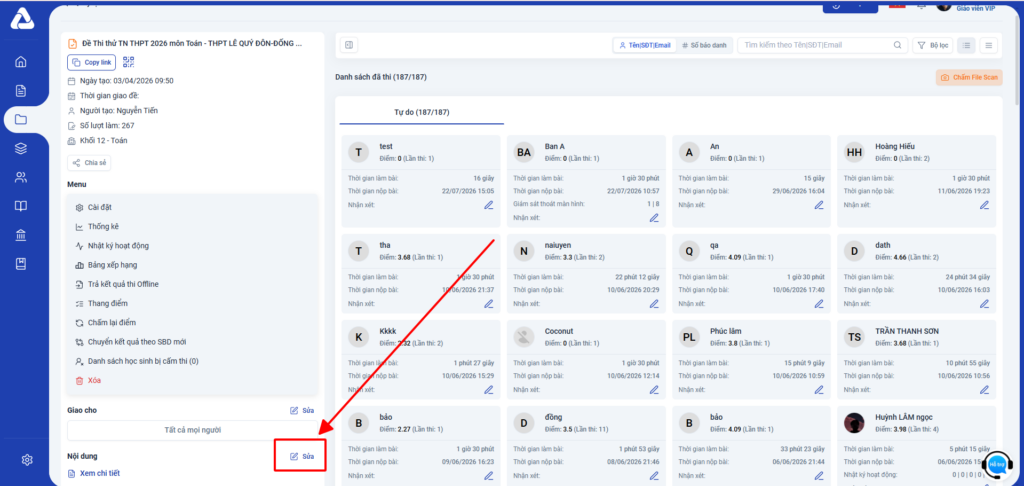Open the Hỗ trợ support chat bubble
The image size is (1024, 486).
coord(997,464)
